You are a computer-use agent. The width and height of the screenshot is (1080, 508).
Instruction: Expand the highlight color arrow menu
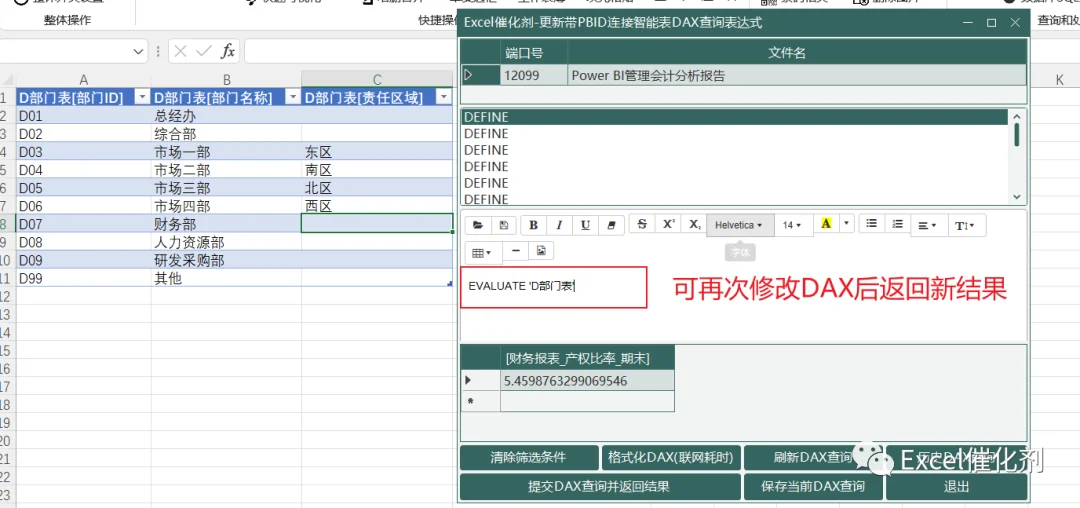847,224
